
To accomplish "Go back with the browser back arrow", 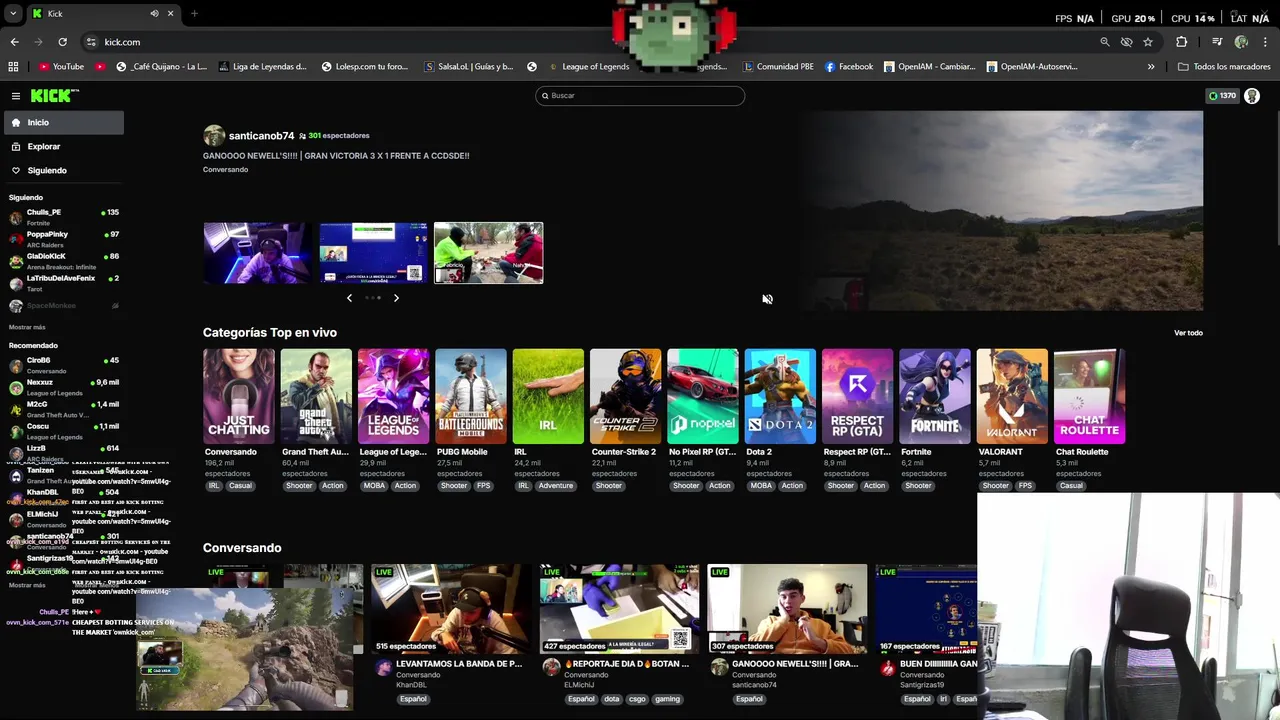I will (14, 42).
